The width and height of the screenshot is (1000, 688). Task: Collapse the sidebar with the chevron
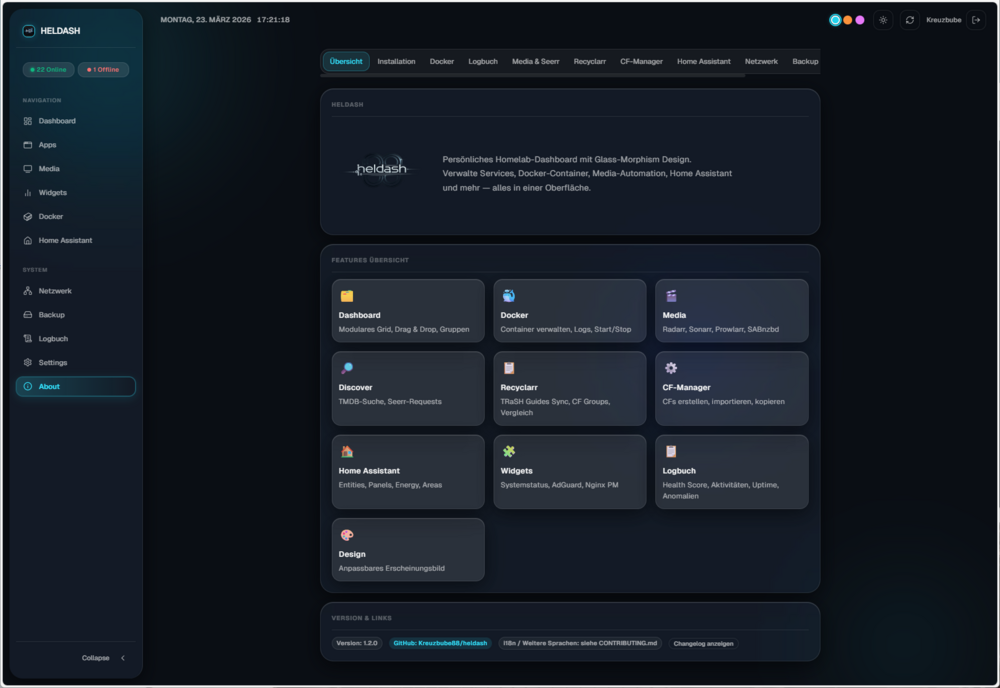122,658
